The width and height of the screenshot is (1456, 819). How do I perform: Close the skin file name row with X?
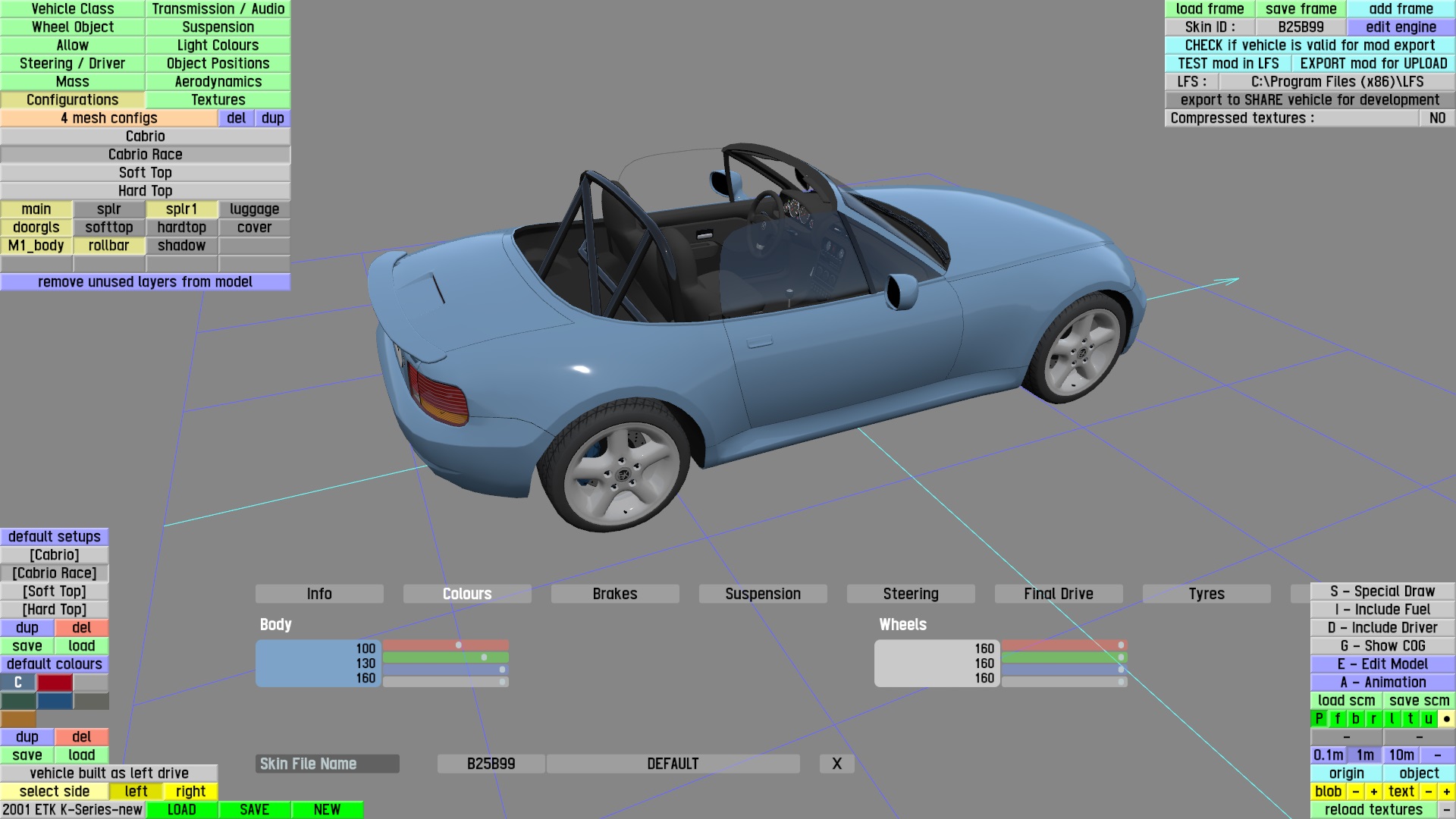pos(836,764)
